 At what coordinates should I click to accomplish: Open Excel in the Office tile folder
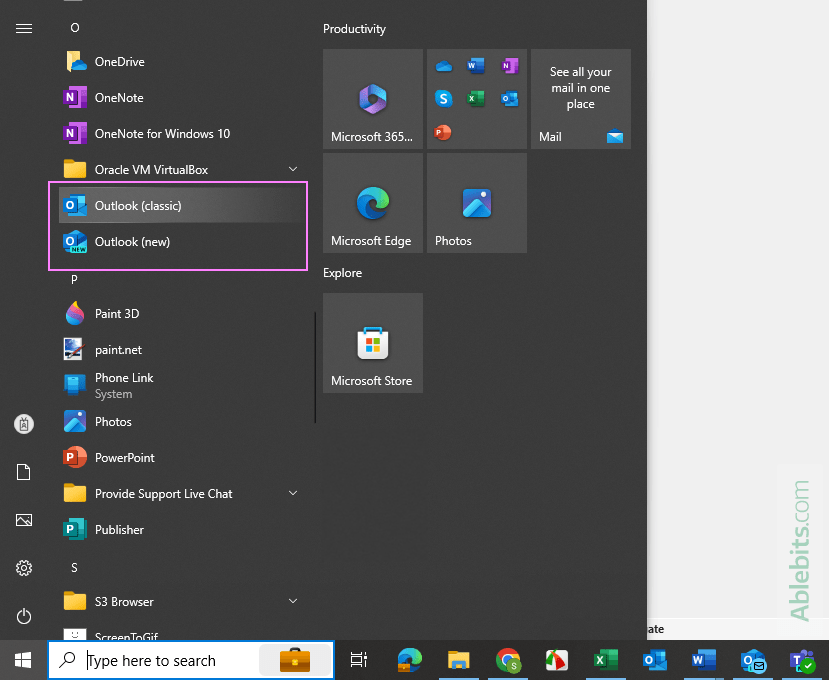(476, 98)
